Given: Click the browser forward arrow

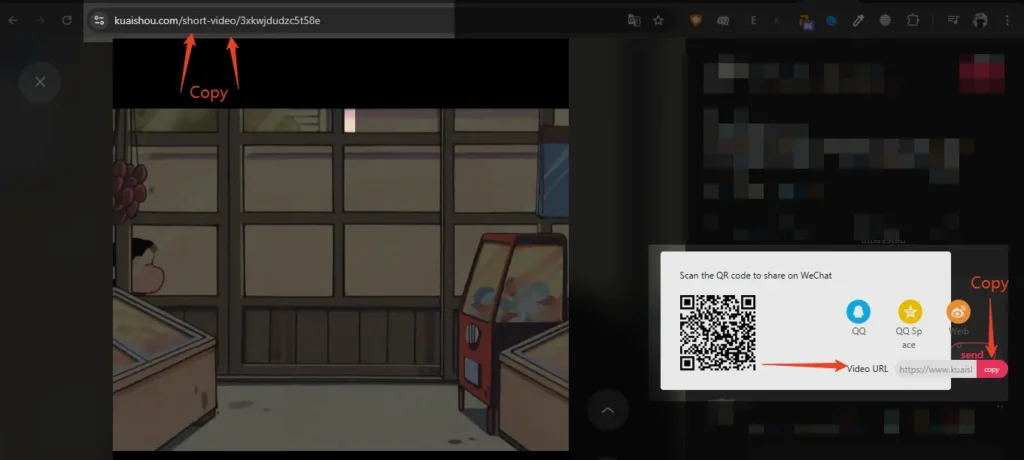Looking at the screenshot, I should (40, 20).
